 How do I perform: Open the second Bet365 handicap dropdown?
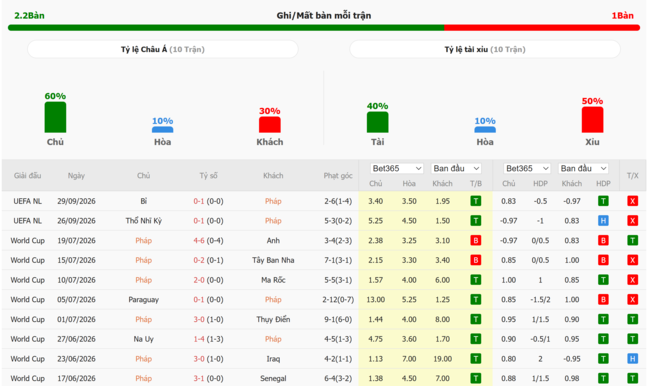pos(527,168)
